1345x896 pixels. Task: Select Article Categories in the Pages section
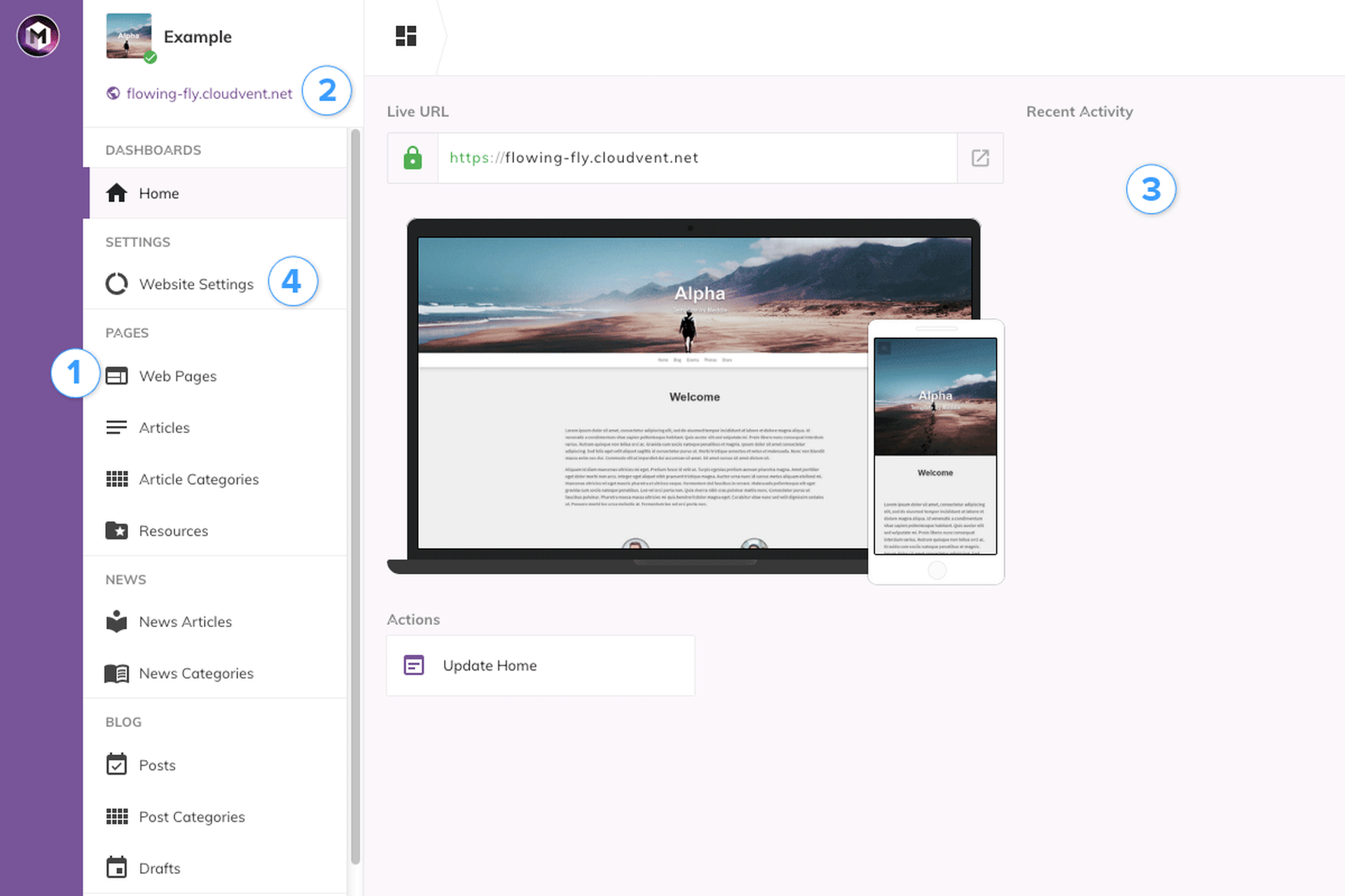pos(198,480)
